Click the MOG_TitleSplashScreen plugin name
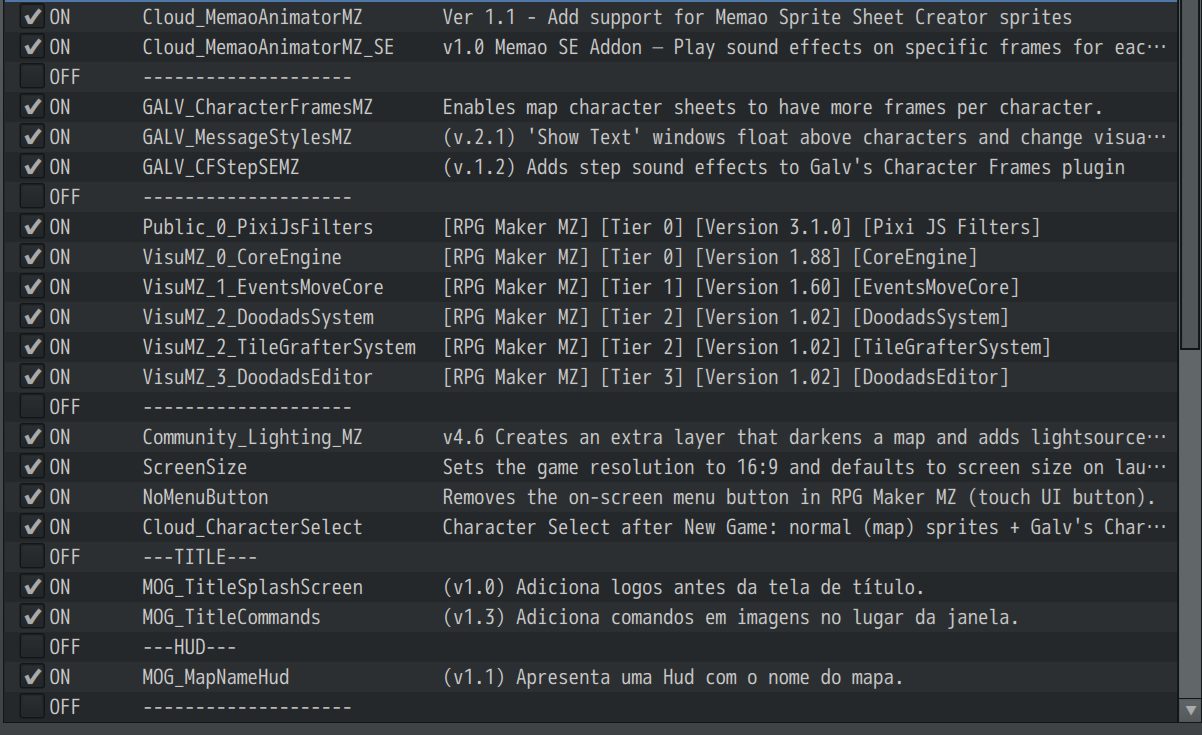This screenshot has height=735, width=1202. point(252,587)
